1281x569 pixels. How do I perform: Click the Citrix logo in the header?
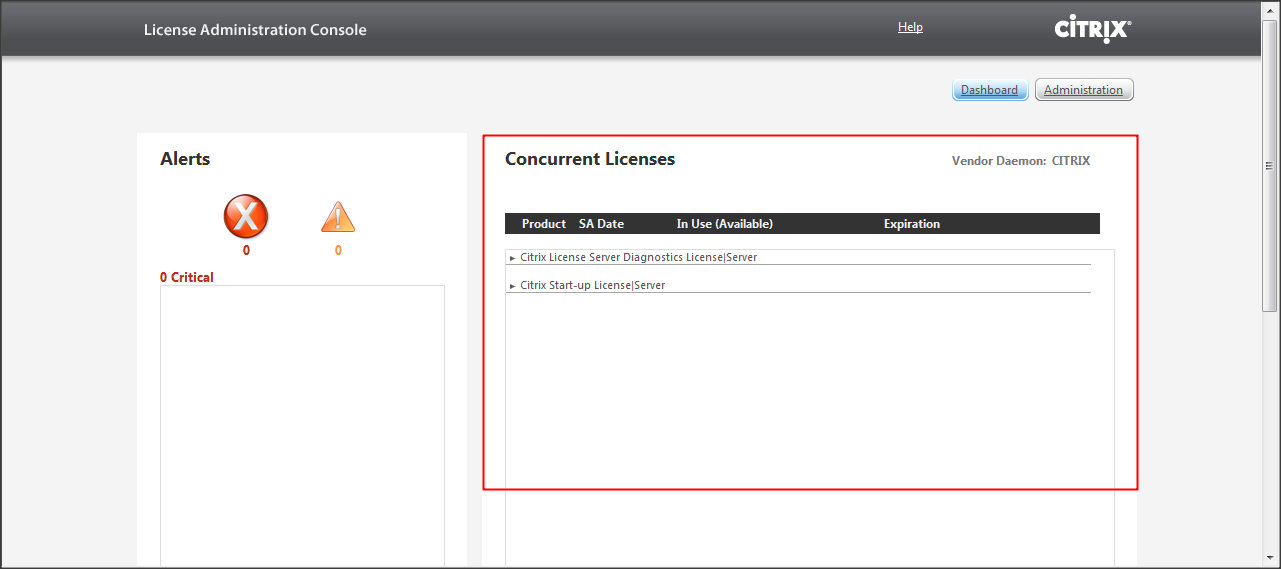pyautogui.click(x=1092, y=30)
